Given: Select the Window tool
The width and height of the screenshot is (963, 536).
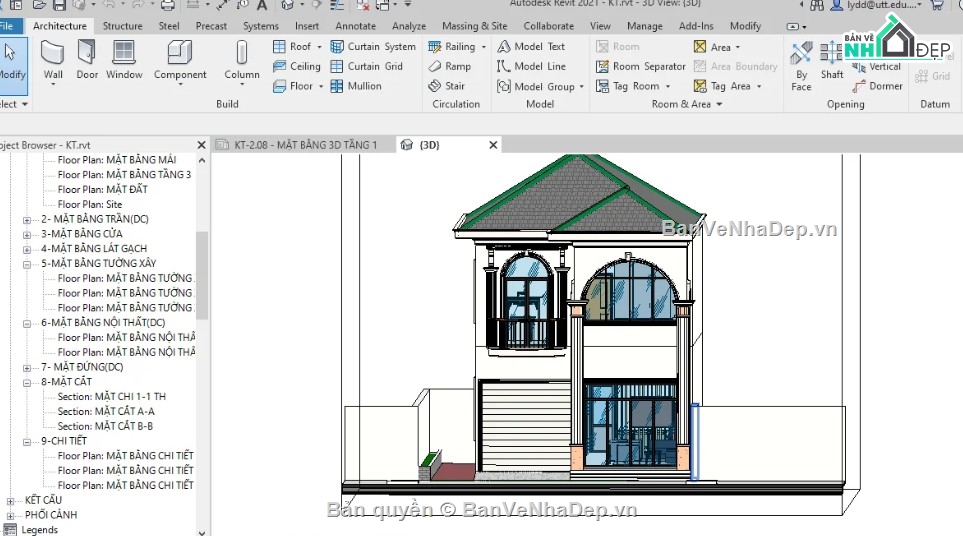Looking at the screenshot, I should point(124,60).
